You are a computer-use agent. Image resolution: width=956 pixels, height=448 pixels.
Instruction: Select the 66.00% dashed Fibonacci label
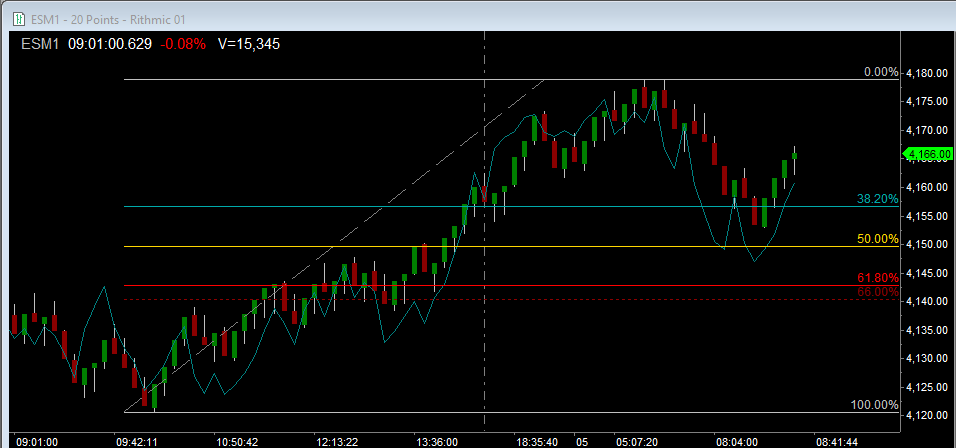(x=877, y=292)
